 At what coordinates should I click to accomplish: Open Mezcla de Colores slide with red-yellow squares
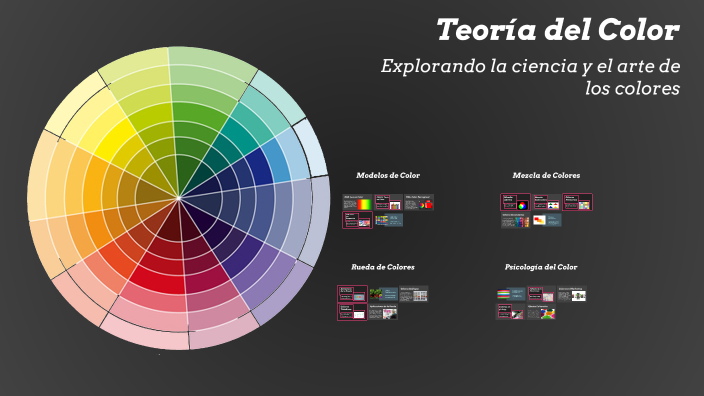pyautogui.click(x=547, y=220)
